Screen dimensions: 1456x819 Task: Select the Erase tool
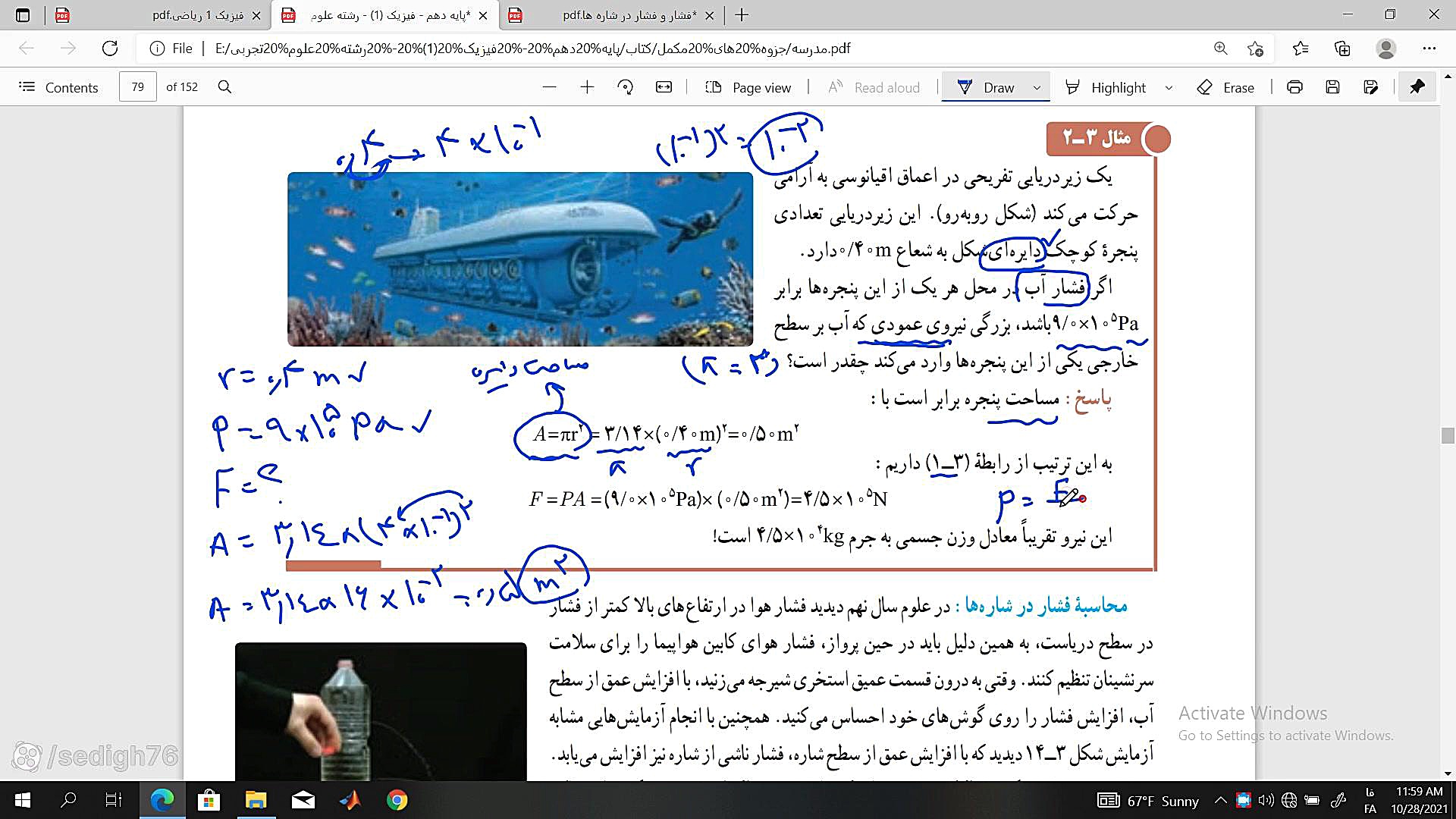pyautogui.click(x=1225, y=87)
